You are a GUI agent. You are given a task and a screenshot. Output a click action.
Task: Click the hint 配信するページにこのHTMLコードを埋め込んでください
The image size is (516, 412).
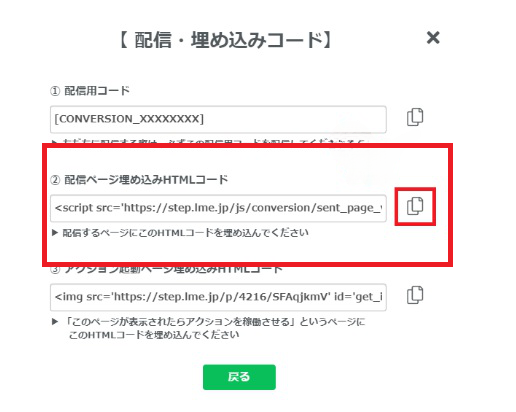point(185,233)
